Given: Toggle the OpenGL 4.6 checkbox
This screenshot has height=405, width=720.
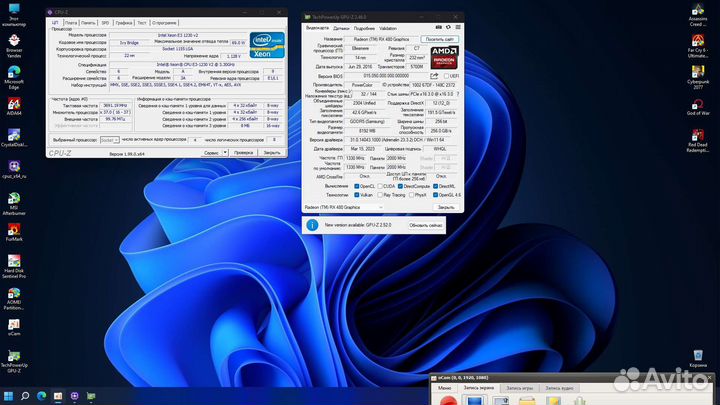Looking at the screenshot, I should (x=435, y=195).
